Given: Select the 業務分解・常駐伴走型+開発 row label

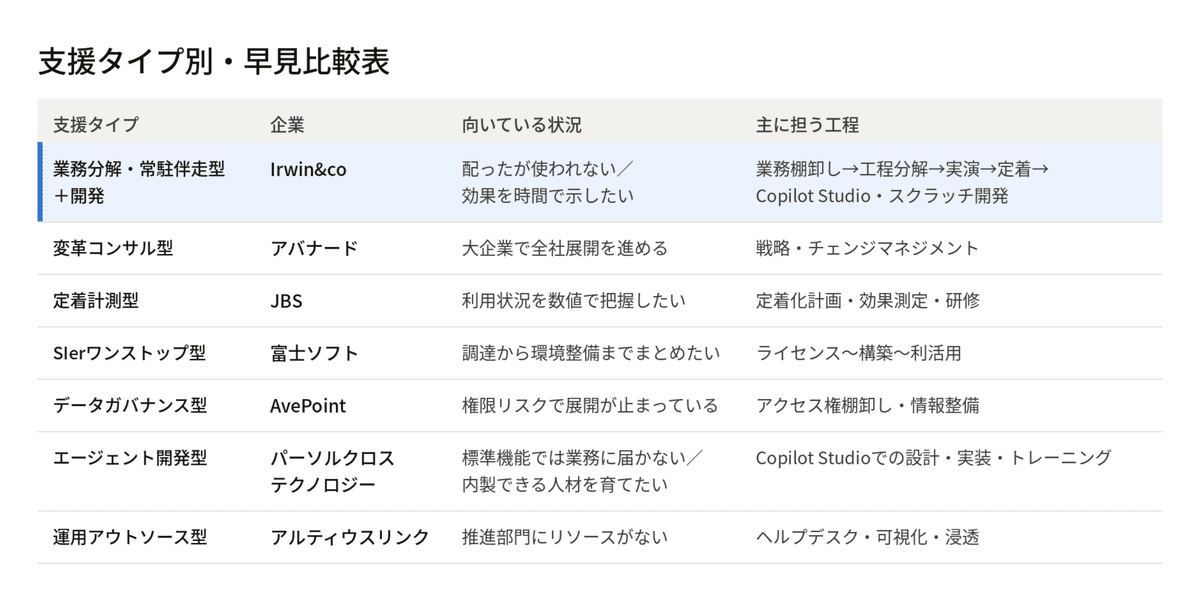Looking at the screenshot, I should [x=139, y=182].
